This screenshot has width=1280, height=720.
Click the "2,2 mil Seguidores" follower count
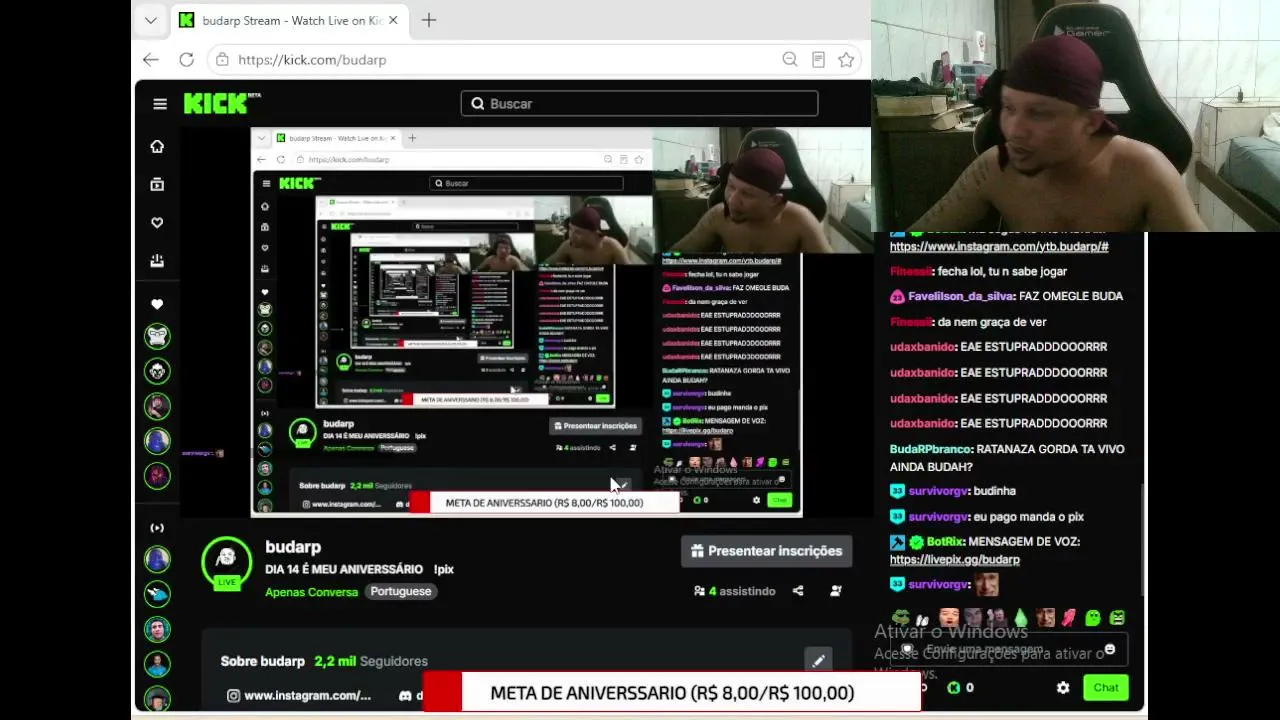pyautogui.click(x=371, y=661)
